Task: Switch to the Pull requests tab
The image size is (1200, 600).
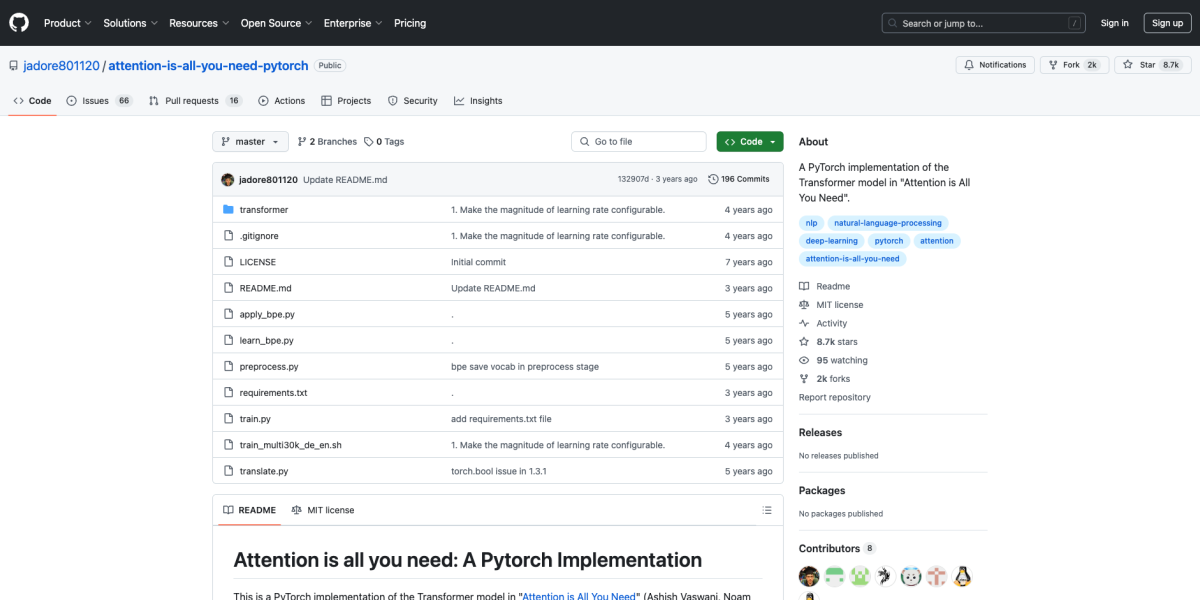Action: (x=191, y=100)
